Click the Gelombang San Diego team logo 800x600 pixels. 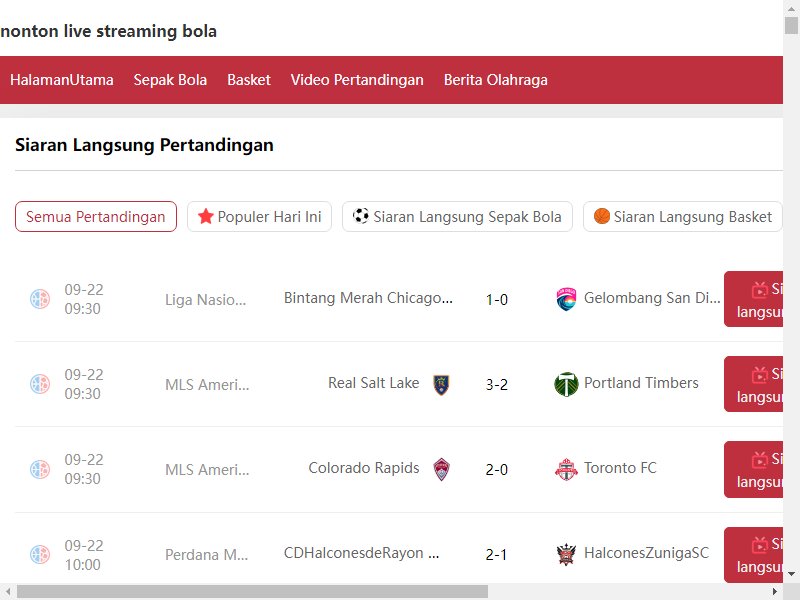point(566,299)
